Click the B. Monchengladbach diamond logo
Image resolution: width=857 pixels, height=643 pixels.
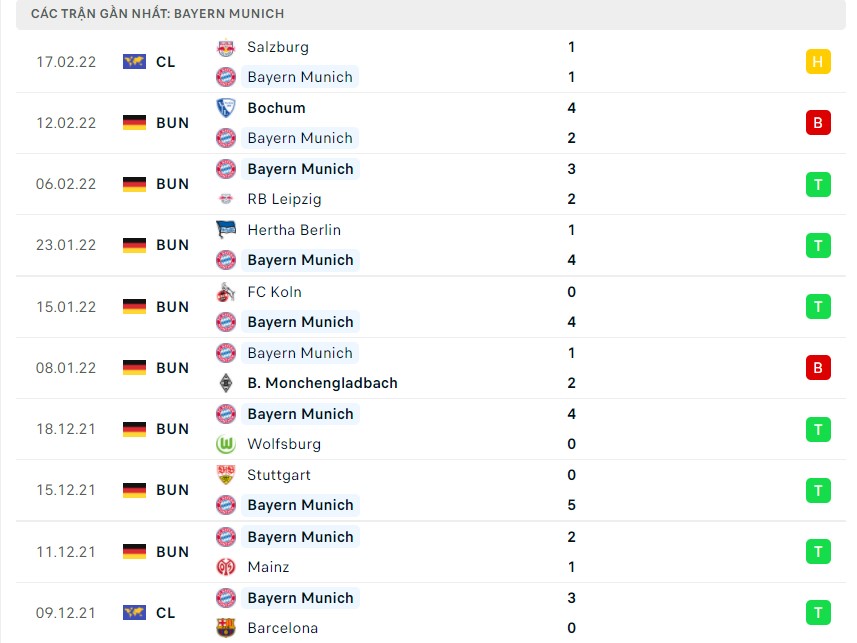pyautogui.click(x=226, y=383)
